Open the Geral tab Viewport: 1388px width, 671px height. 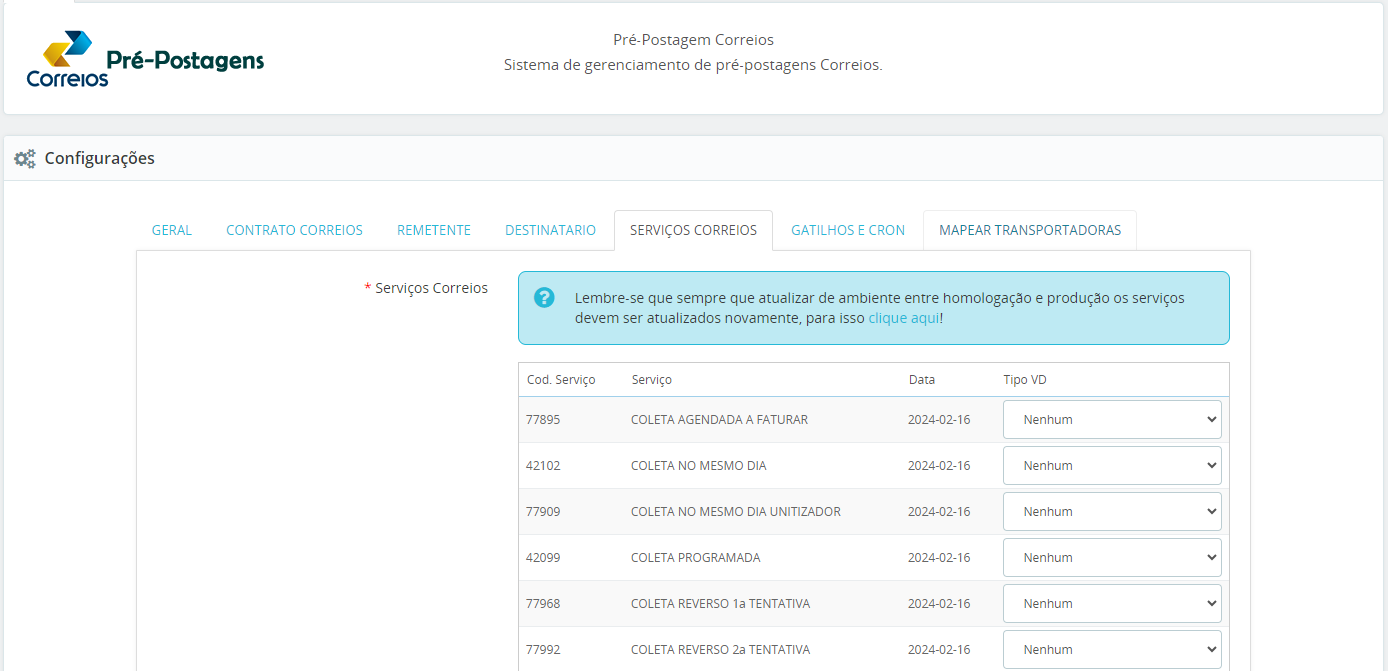[172, 230]
